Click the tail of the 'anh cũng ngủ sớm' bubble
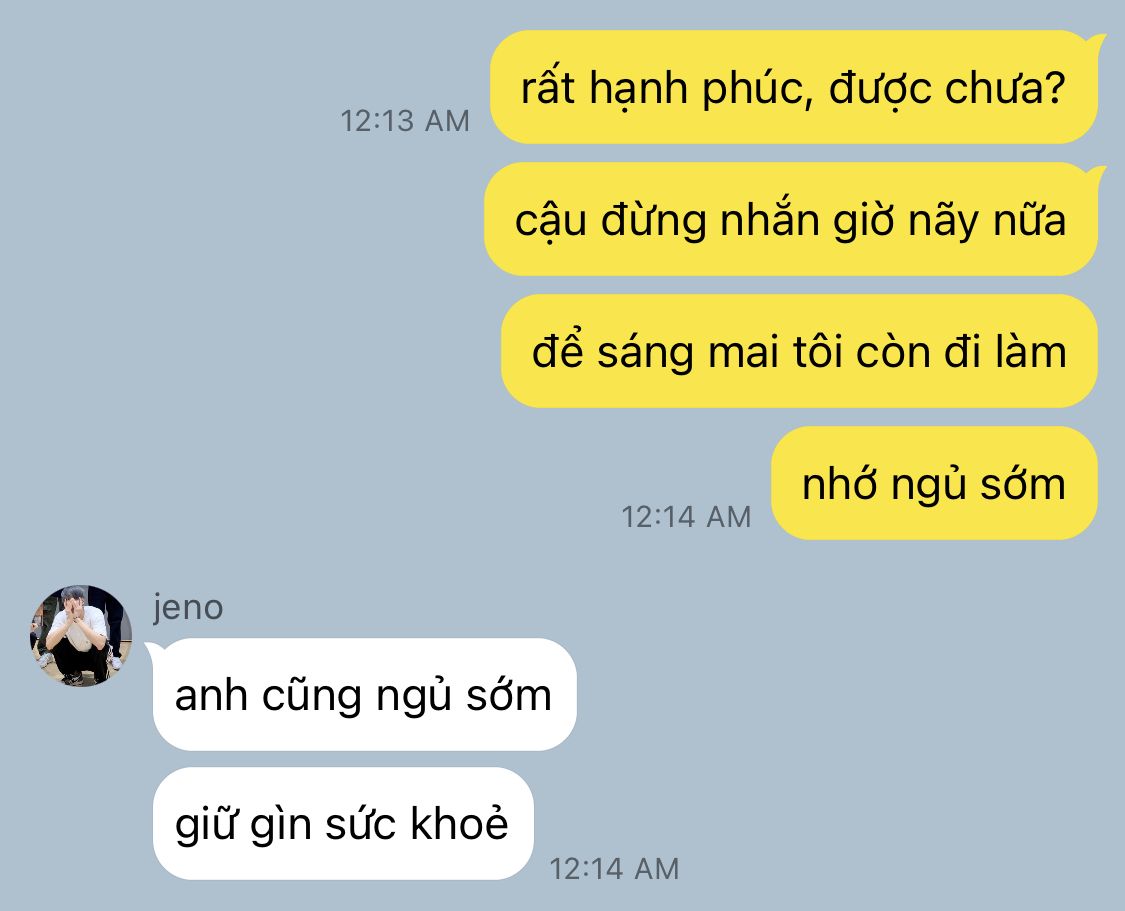Screen dimensions: 1125x911 coord(154,650)
